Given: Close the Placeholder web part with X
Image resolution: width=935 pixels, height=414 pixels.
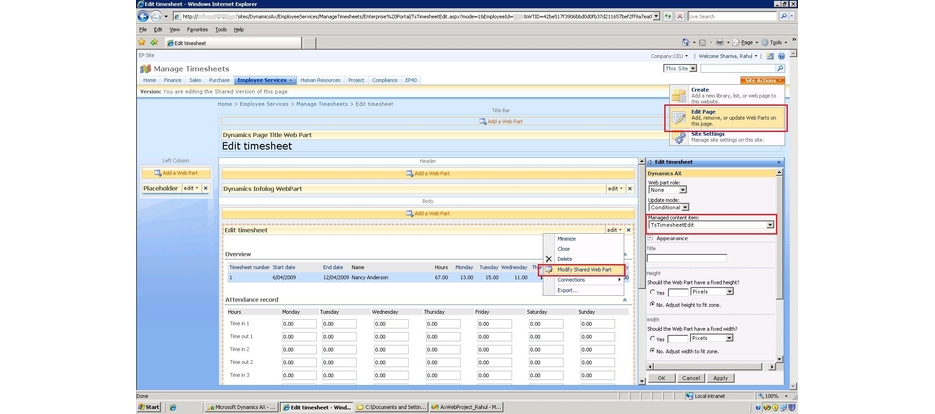Looking at the screenshot, I should click(x=206, y=188).
